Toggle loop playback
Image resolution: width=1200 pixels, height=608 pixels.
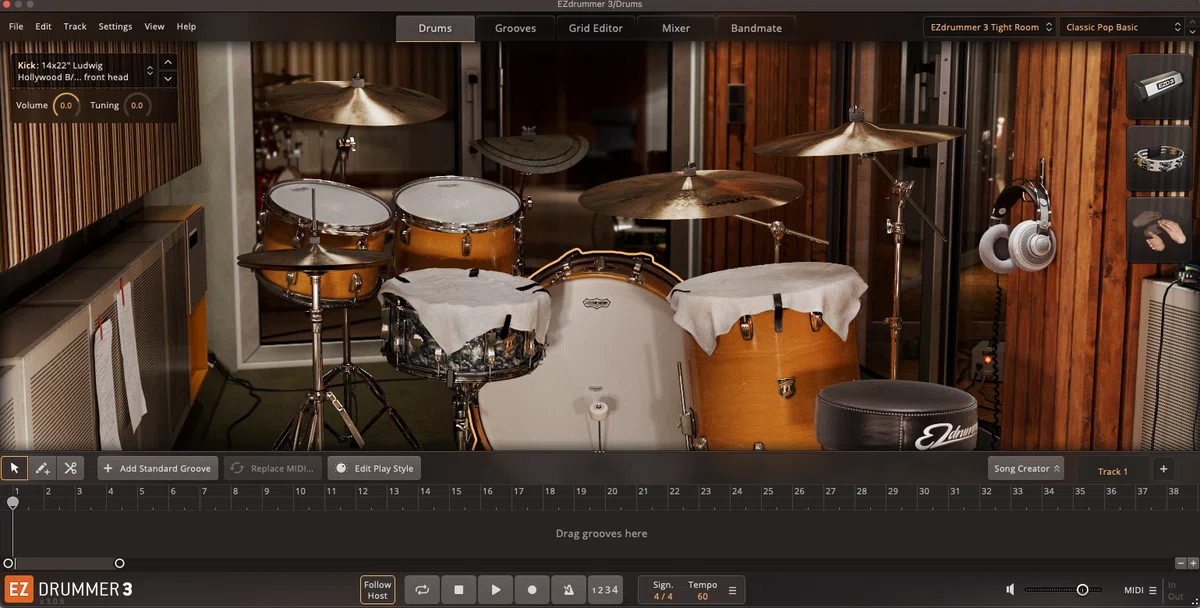422,590
